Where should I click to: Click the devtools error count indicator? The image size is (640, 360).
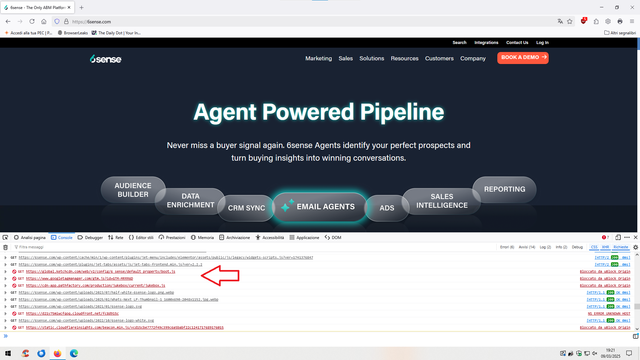click(x=605, y=237)
